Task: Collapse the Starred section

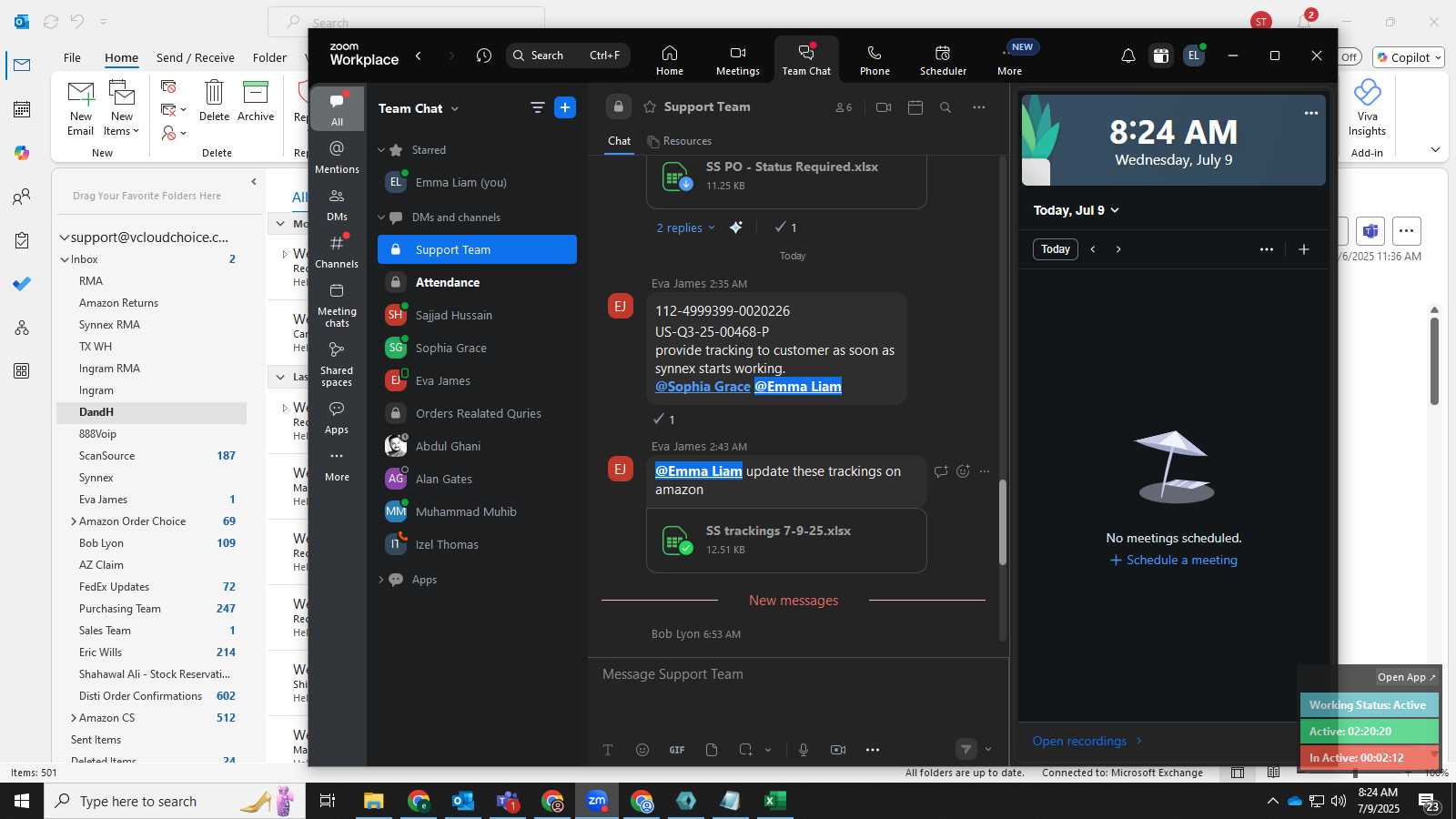Action: (381, 150)
